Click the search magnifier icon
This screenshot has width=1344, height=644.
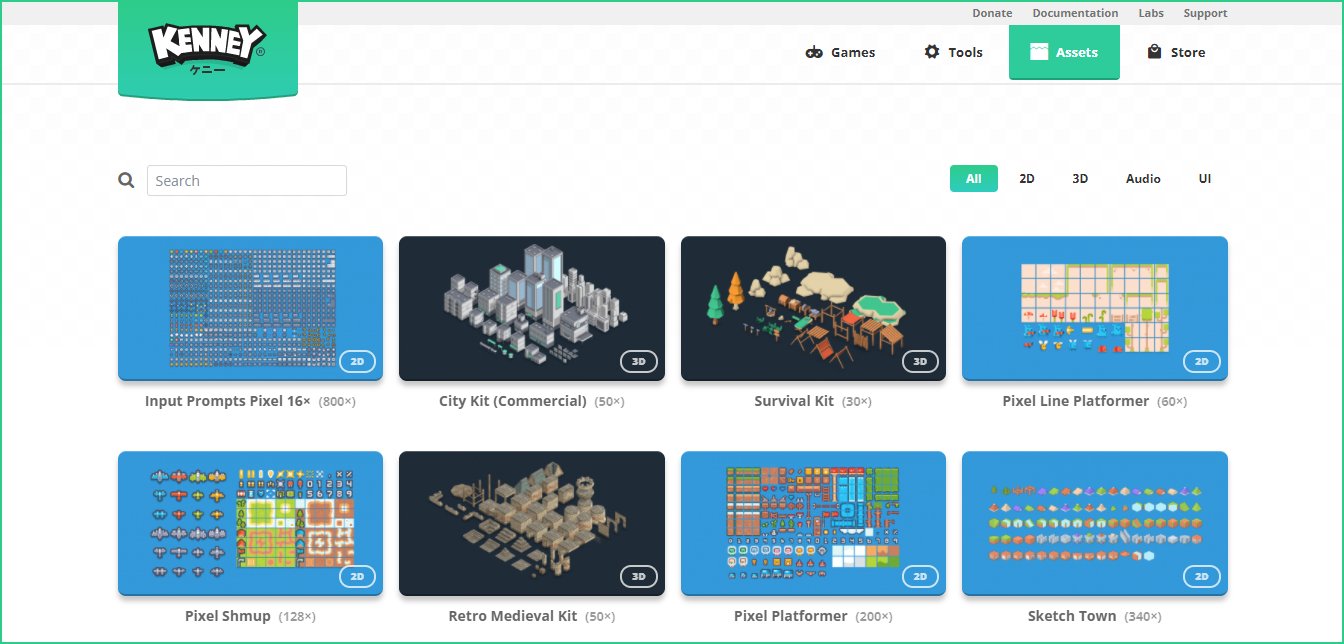126,180
